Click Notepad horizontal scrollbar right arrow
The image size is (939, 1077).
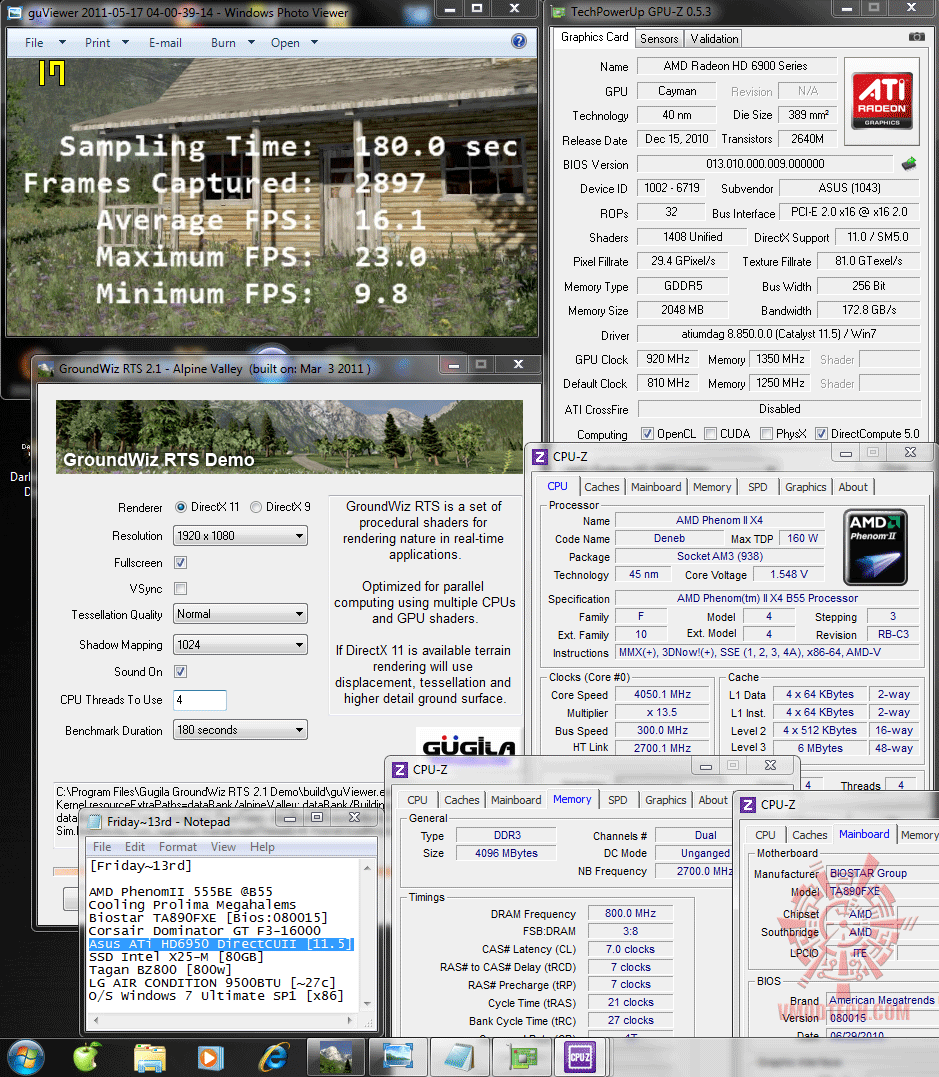point(350,1020)
